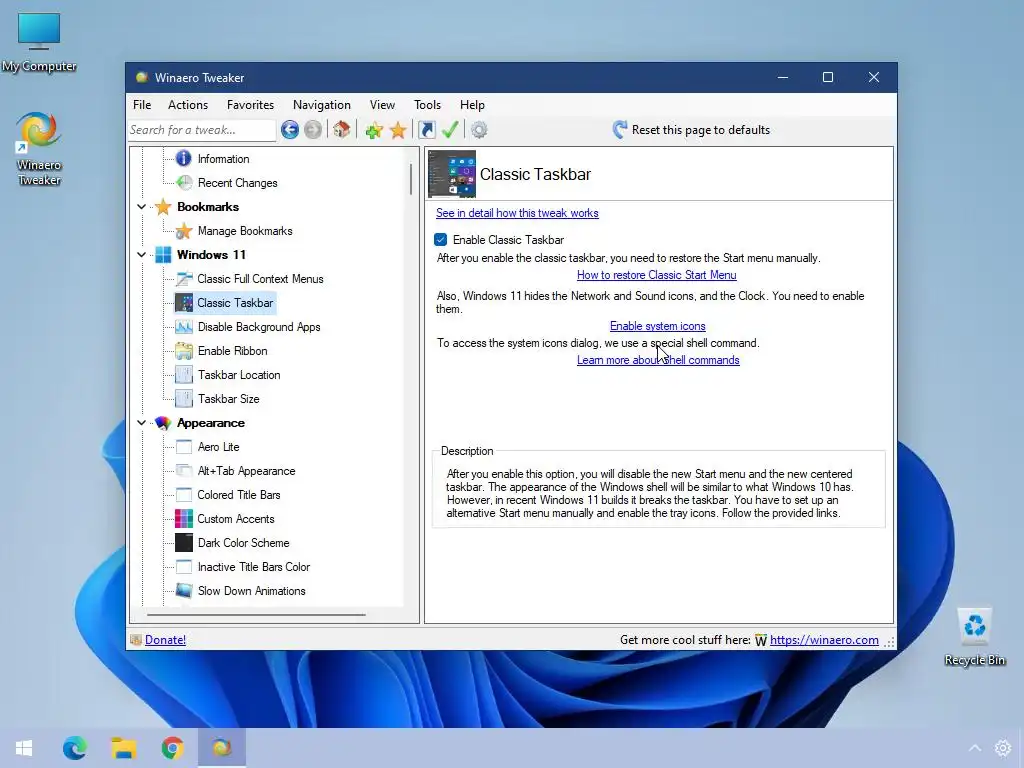Go to the Home page icon
The height and width of the screenshot is (768, 1024).
point(341,130)
